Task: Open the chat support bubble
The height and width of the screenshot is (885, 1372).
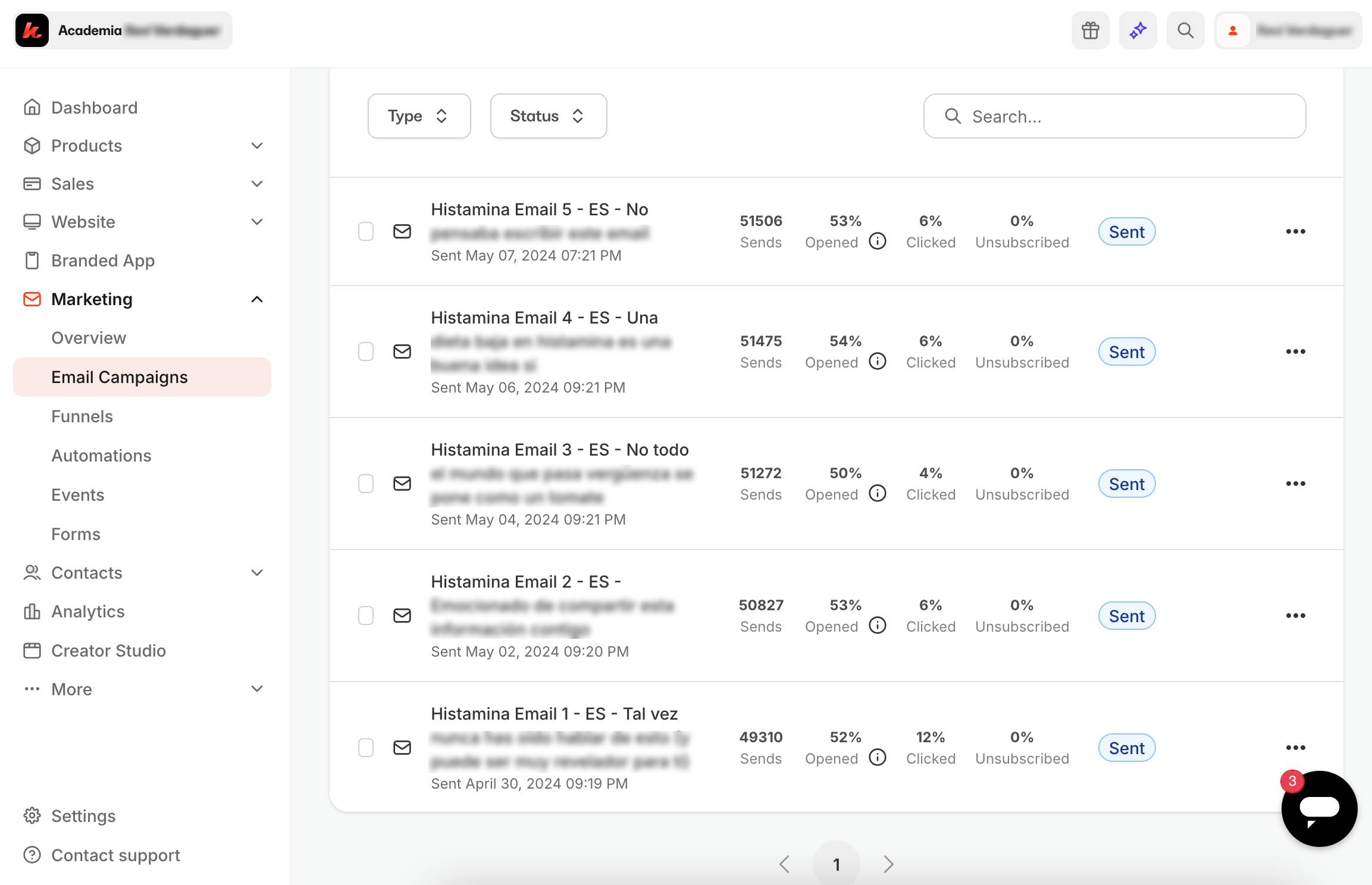Action: point(1319,808)
